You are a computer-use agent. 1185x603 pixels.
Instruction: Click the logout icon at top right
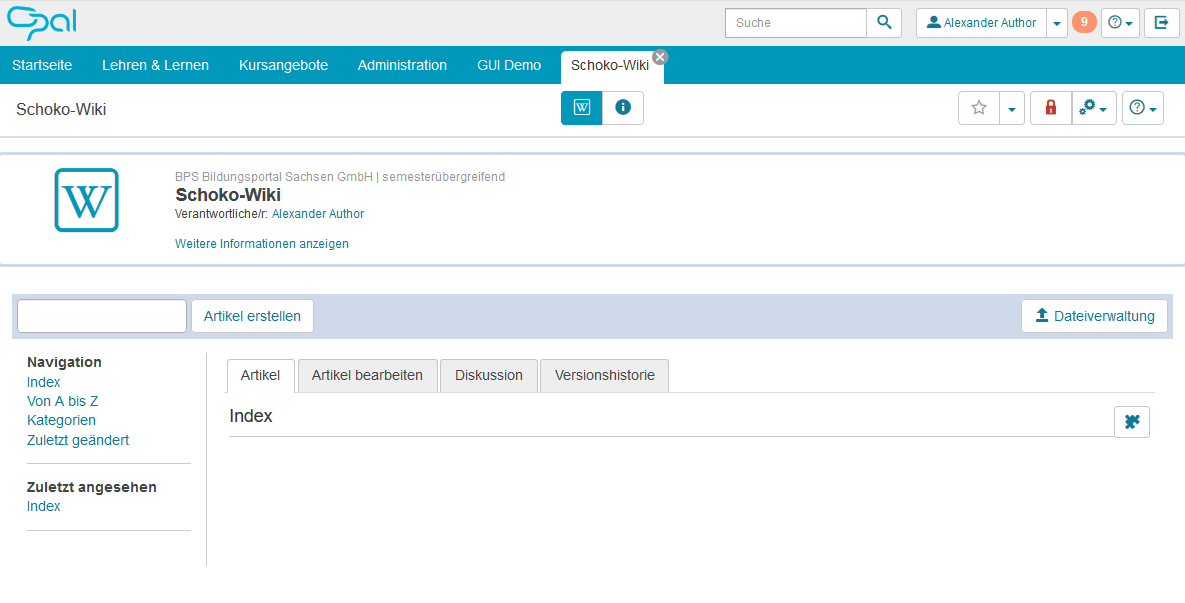click(1161, 23)
